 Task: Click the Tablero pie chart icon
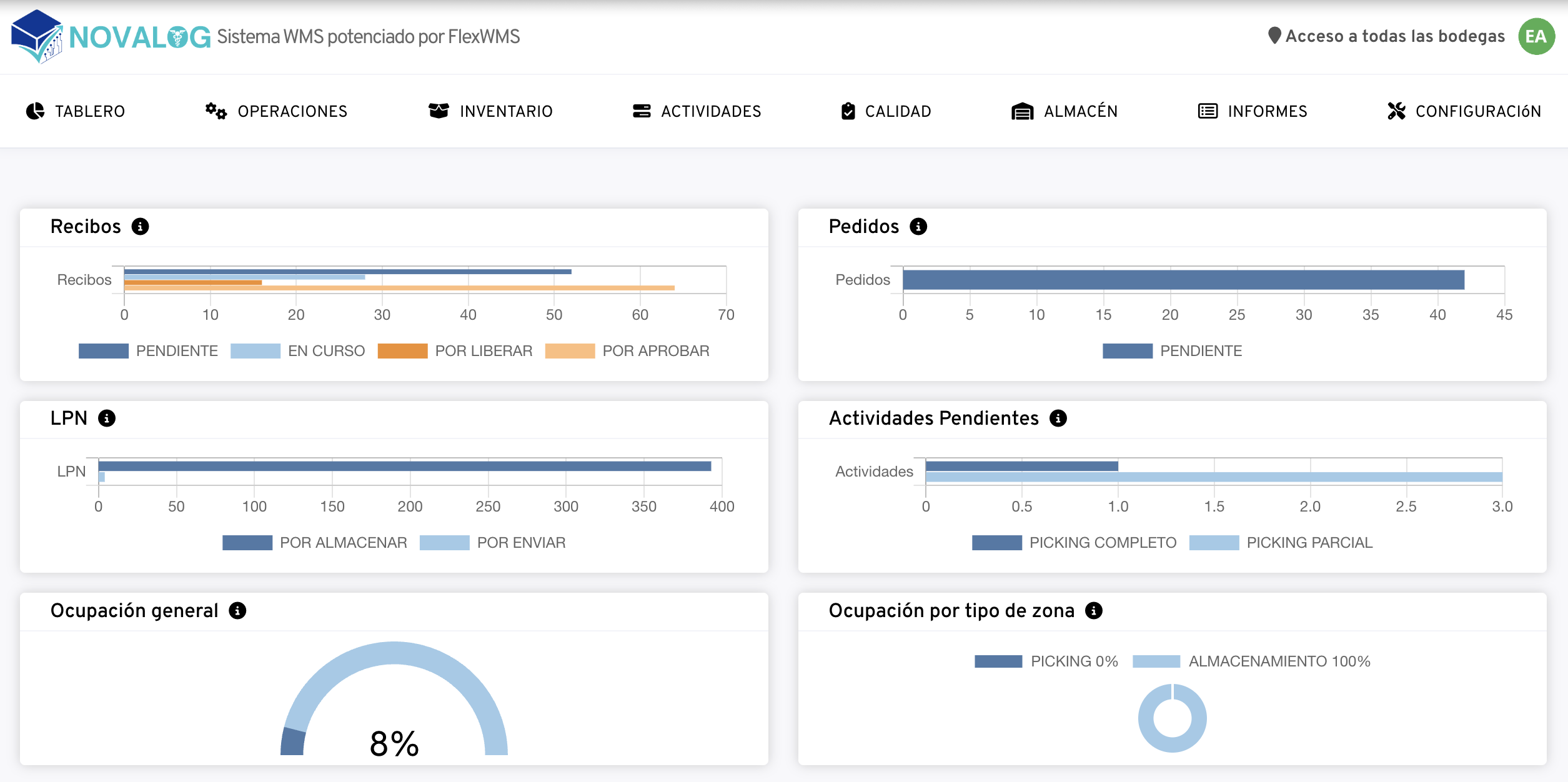click(x=34, y=111)
